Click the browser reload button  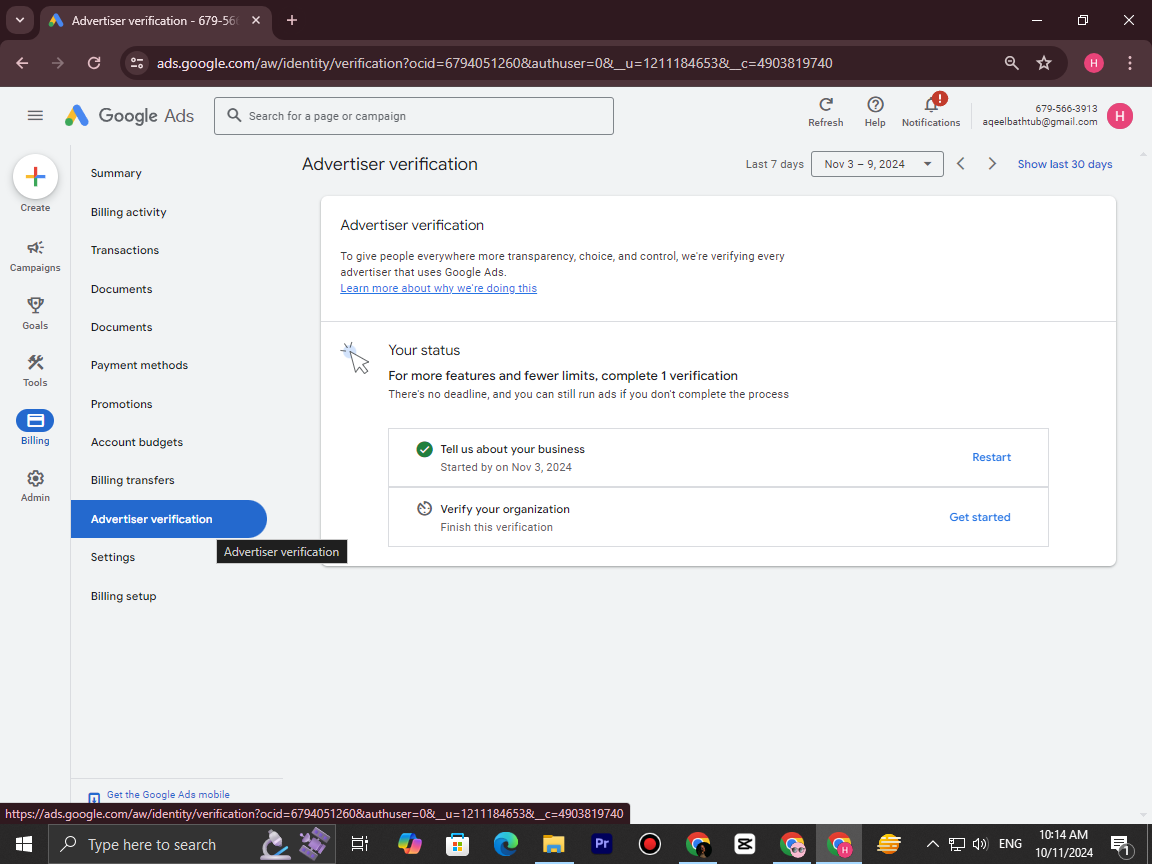click(x=94, y=63)
